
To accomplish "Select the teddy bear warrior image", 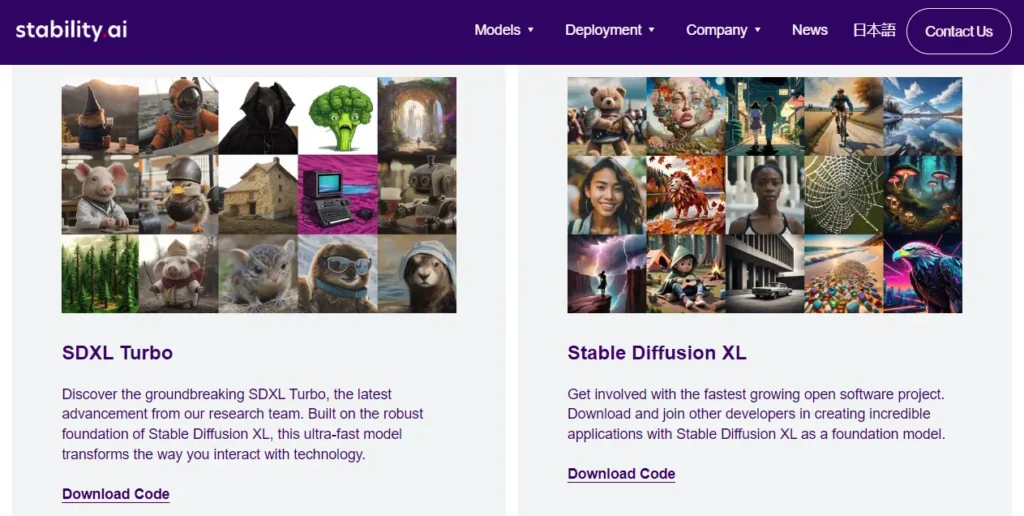I will pos(607,116).
